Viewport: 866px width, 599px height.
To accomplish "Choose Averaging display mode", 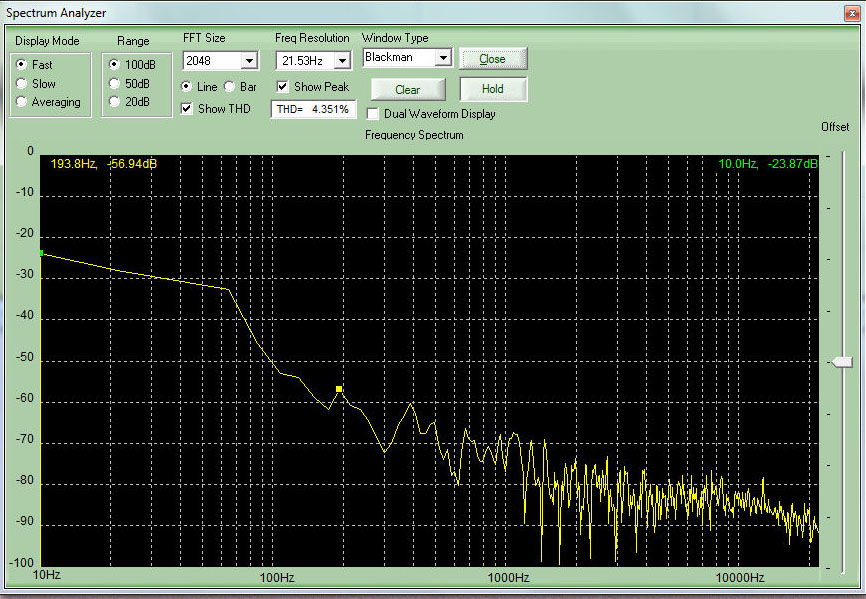I will [x=22, y=102].
